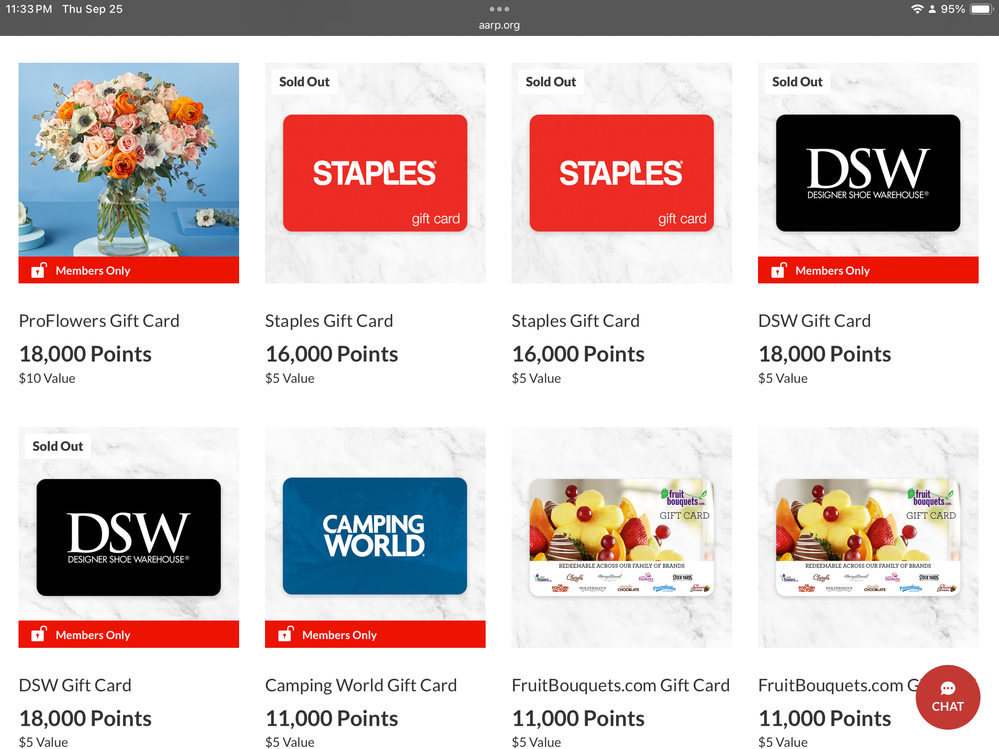Select the blue Camping World gift card image
This screenshot has height=749, width=999.
point(375,536)
